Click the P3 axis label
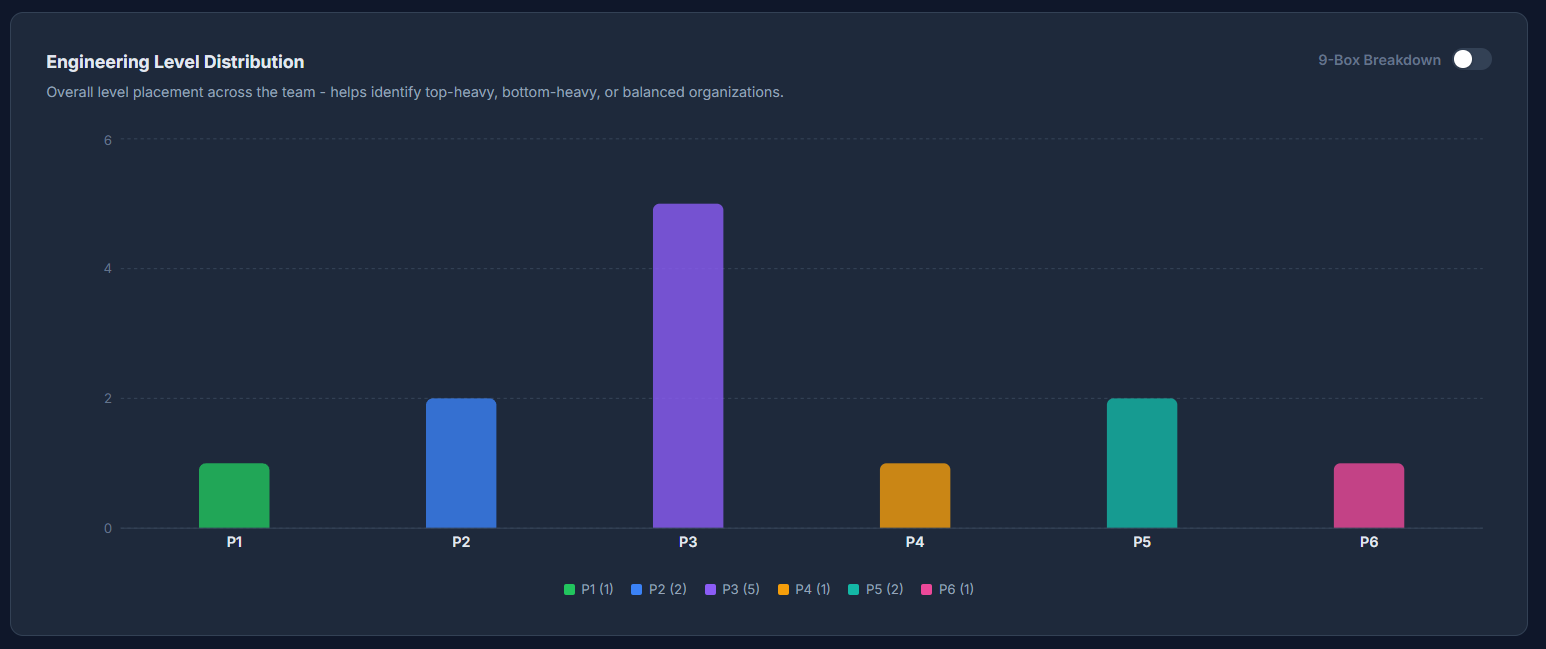Viewport: 1546px width, 649px height. point(688,542)
